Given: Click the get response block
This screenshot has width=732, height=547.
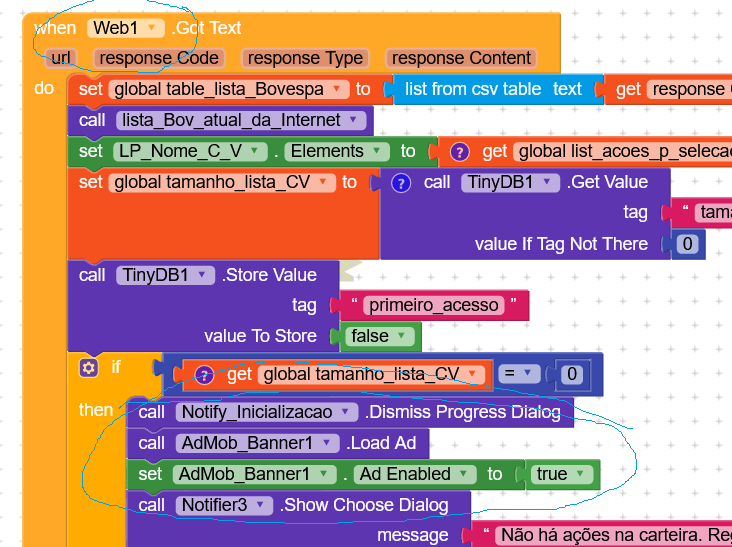Looking at the screenshot, I should [668, 89].
